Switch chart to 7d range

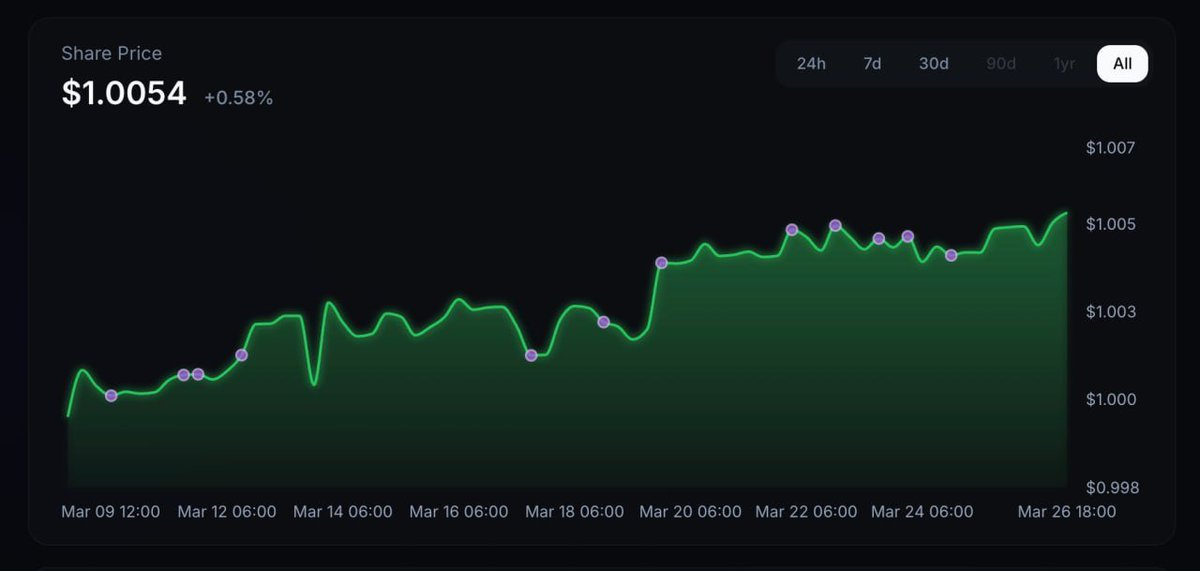[x=872, y=64]
